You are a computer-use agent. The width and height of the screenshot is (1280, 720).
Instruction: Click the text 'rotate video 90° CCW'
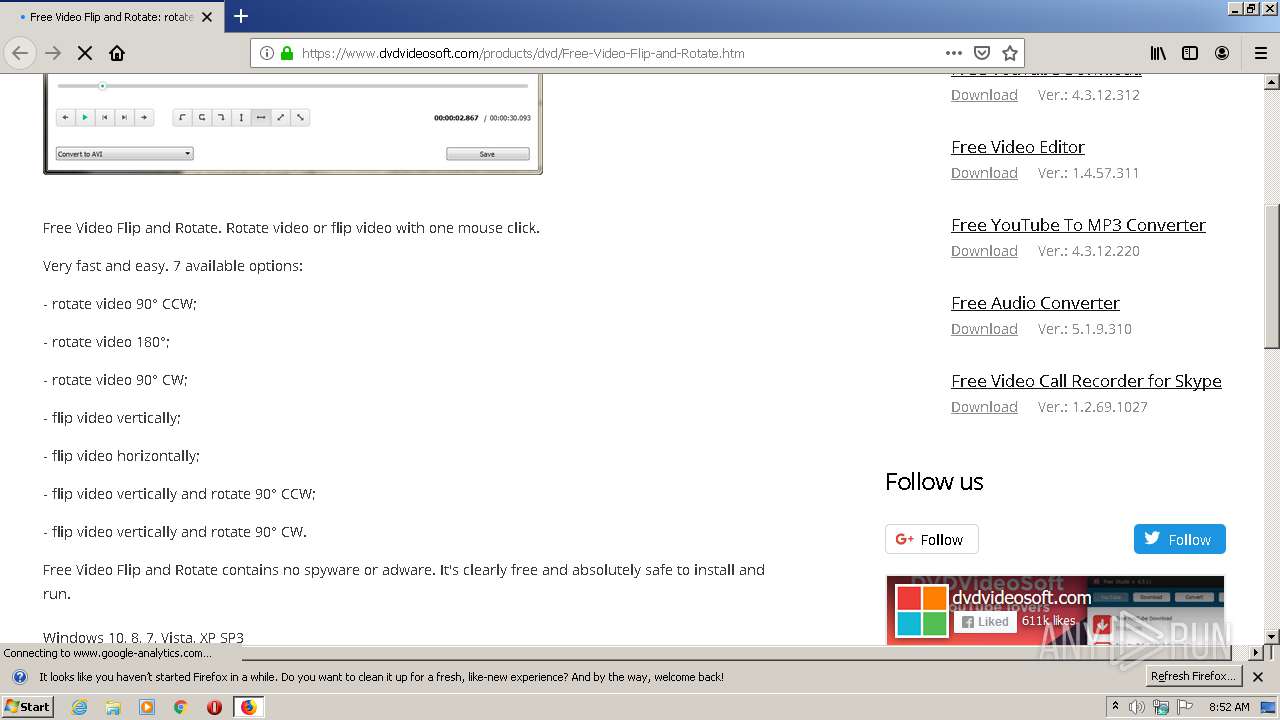(124, 304)
